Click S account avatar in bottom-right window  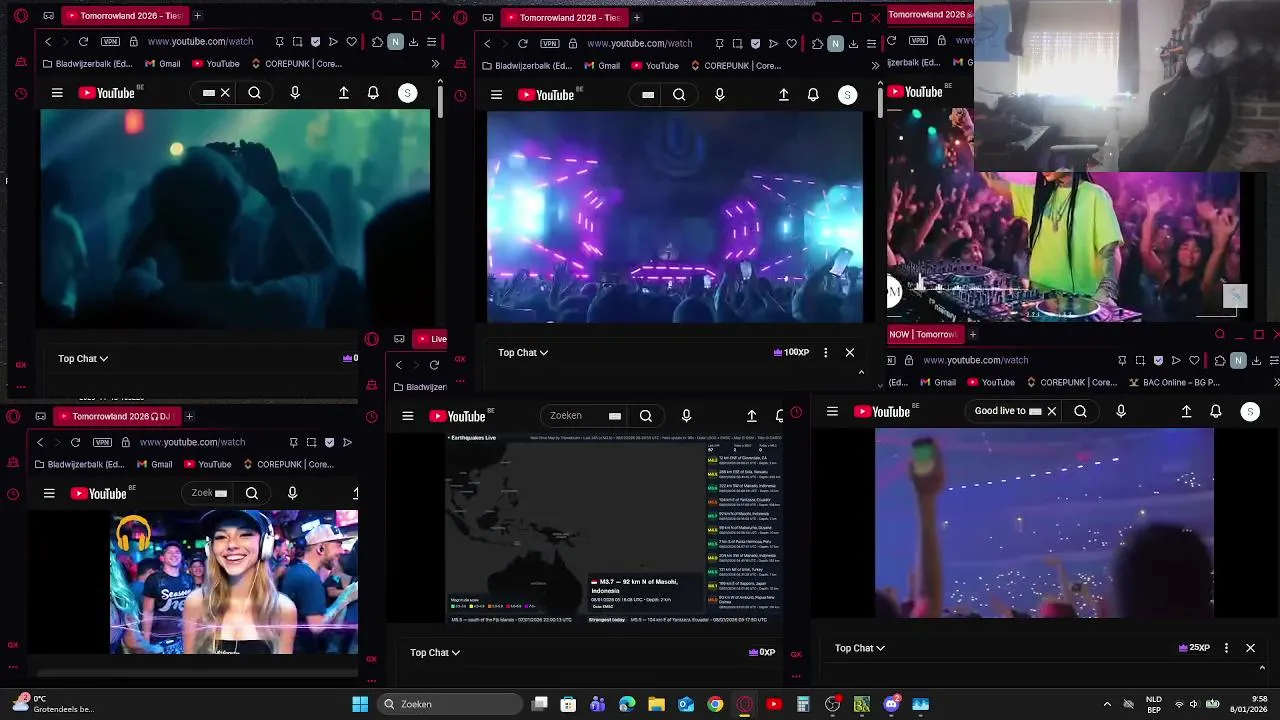coord(1250,411)
